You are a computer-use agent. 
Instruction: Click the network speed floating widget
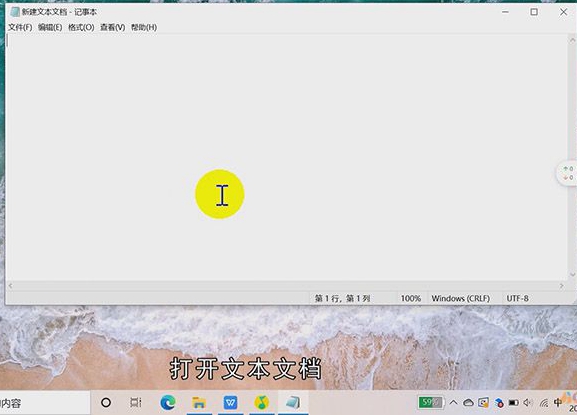point(567,173)
